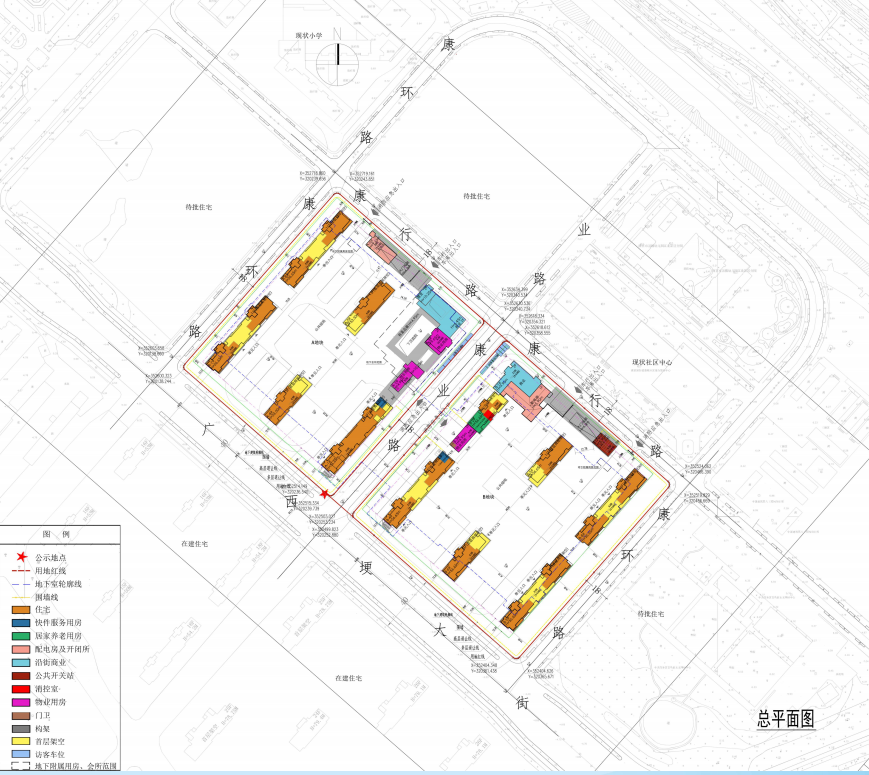Click the dark red 公共开关站 building on map
This screenshot has height=775, width=869.
pyautogui.click(x=602, y=444)
